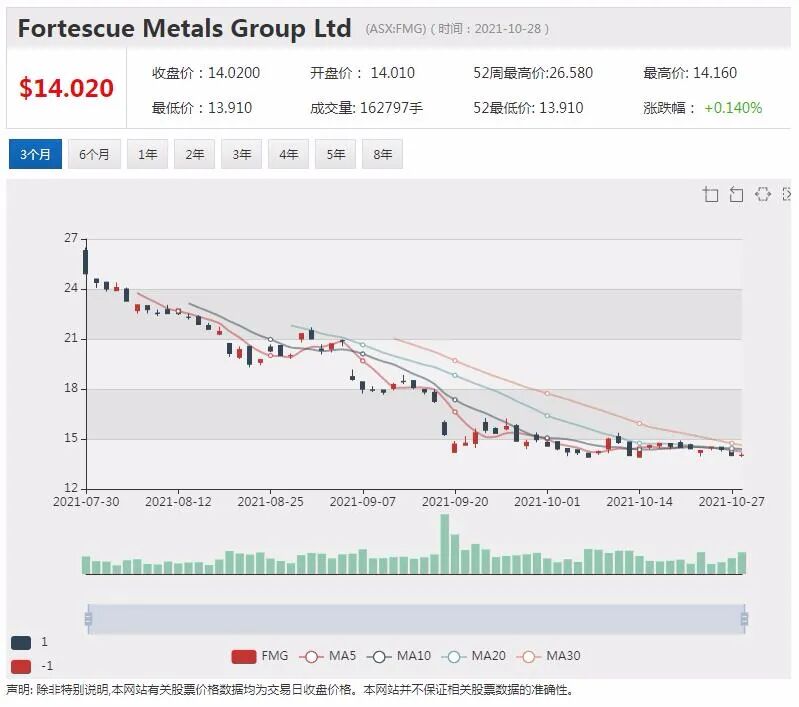Click the zoom reset back icon
Screen dimensions: 799x707
click(x=736, y=194)
